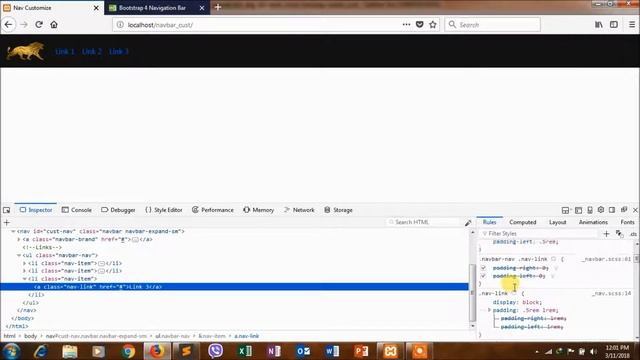Switch to the Console tab

pos(77,210)
